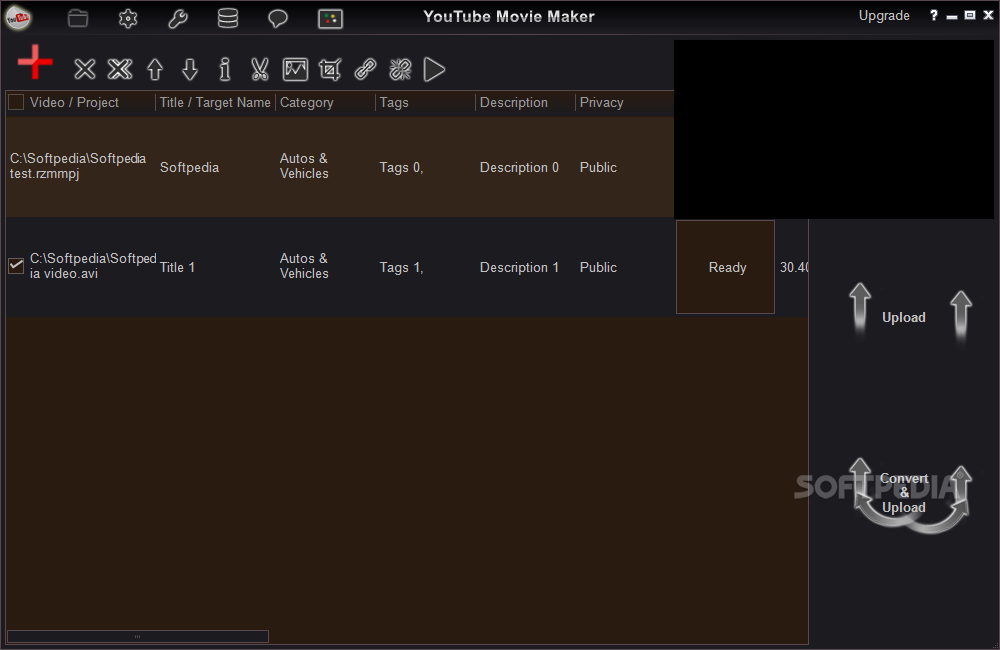Open help question mark icon
Image resolution: width=1000 pixels, height=650 pixels.
(x=934, y=15)
